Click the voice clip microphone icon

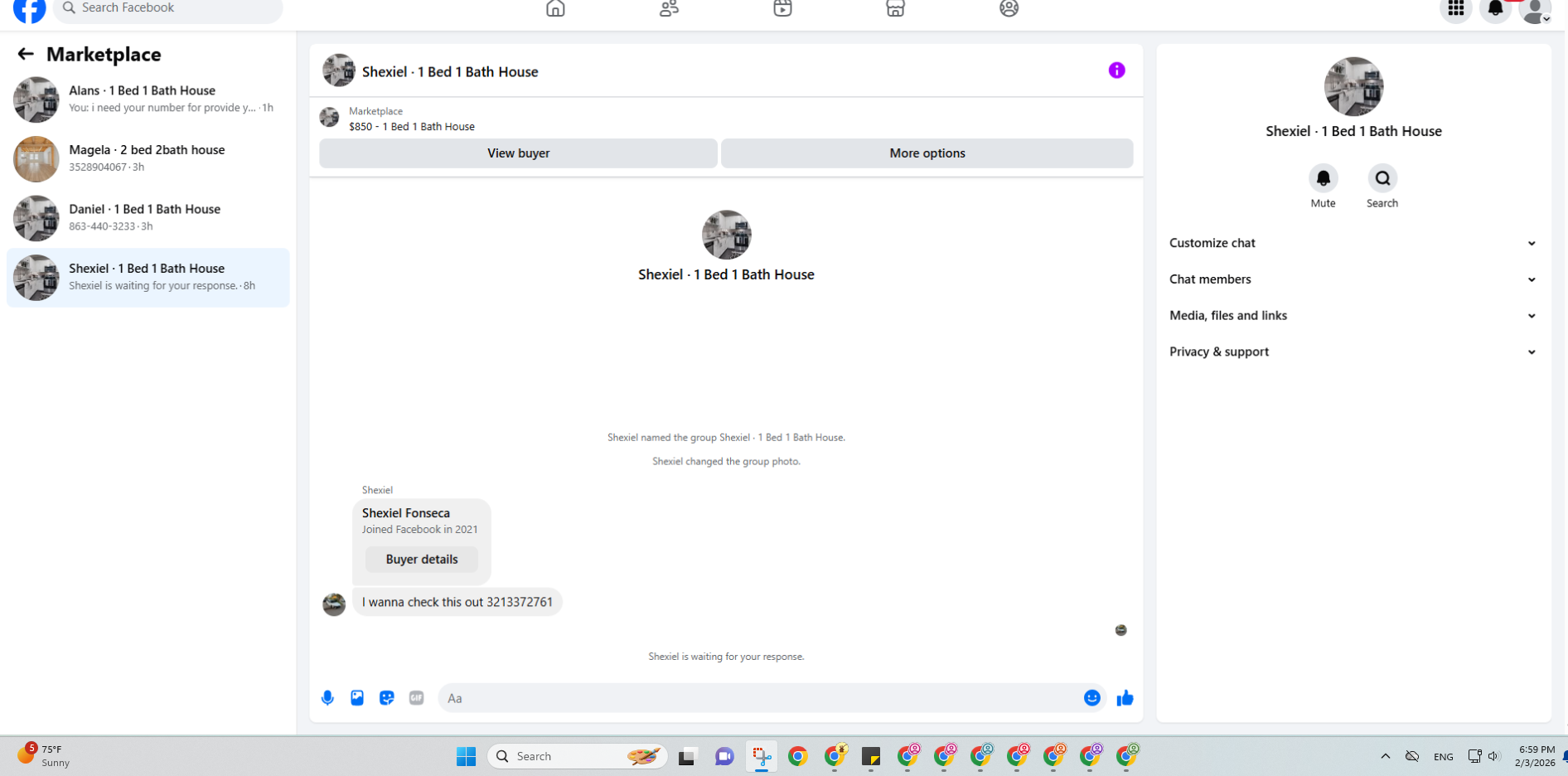click(x=327, y=698)
